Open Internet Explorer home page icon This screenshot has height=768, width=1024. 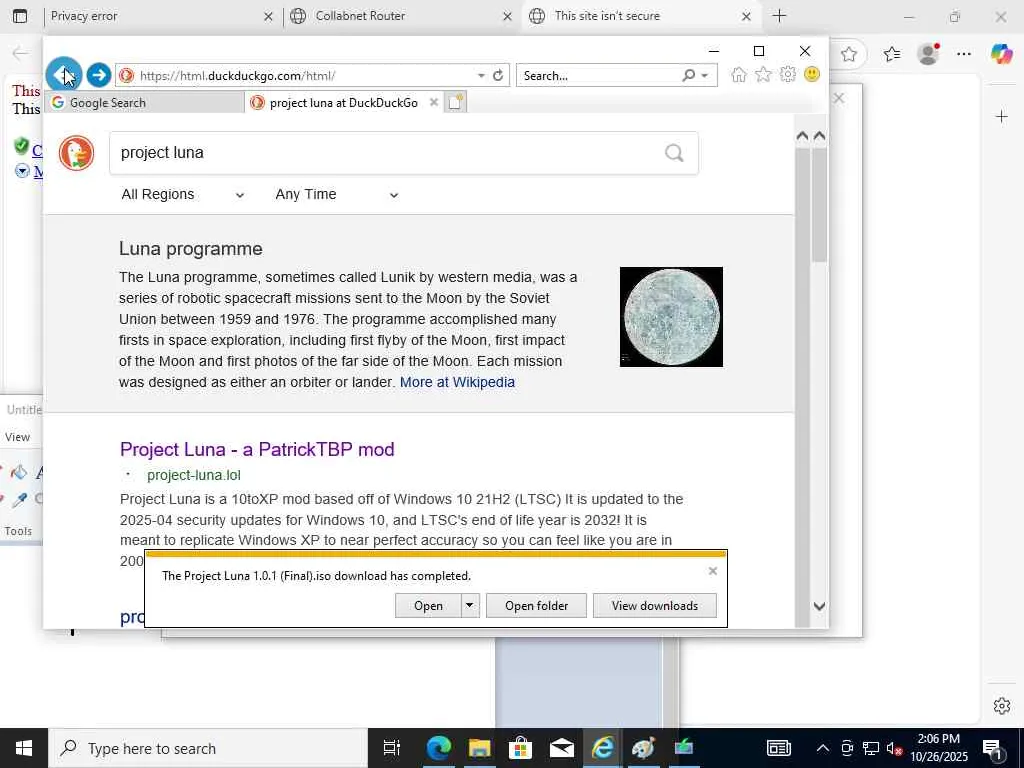click(x=739, y=74)
